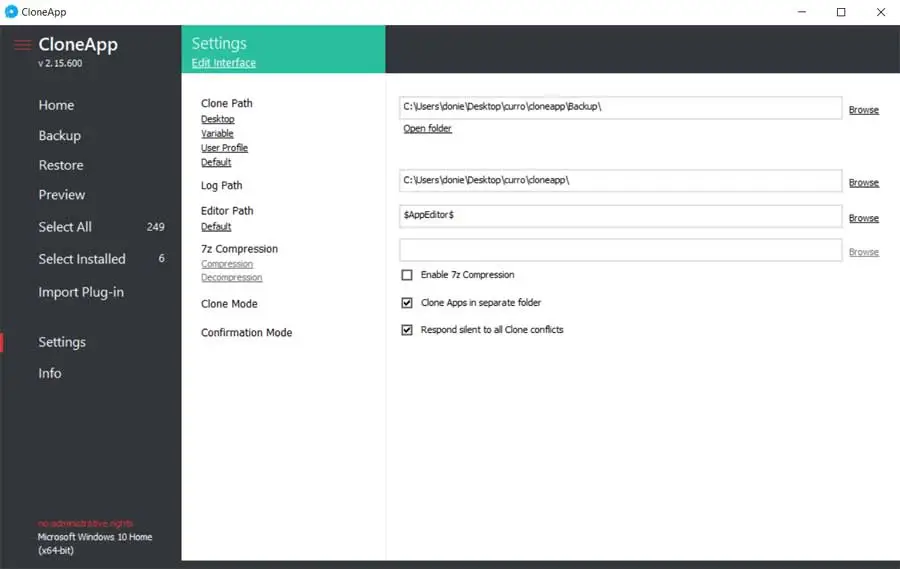This screenshot has width=900, height=569.
Task: Click the Confirmation Mode label
Action: [246, 332]
